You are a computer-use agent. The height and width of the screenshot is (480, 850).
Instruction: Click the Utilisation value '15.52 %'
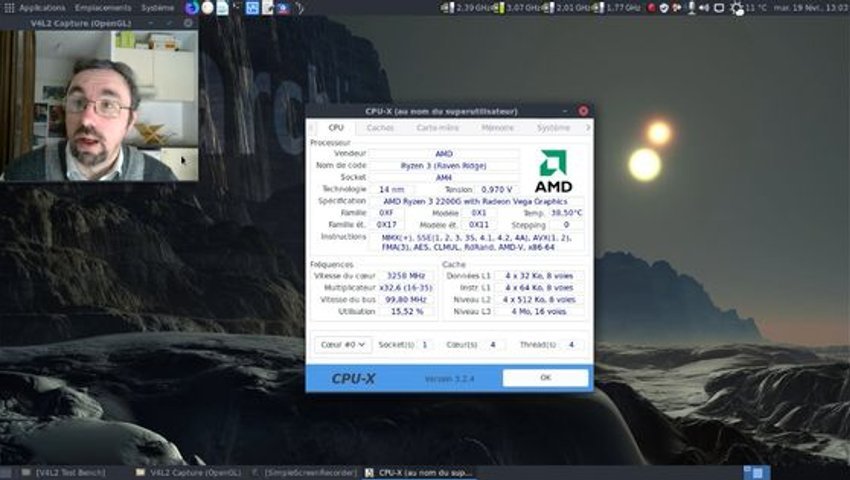(406, 312)
